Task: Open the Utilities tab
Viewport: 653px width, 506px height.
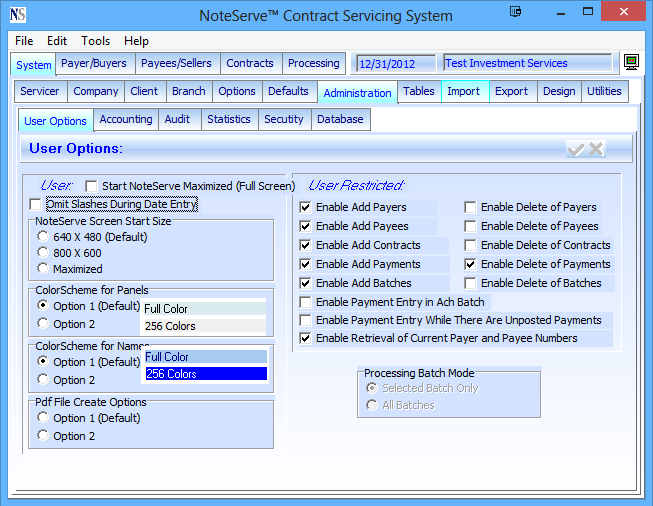Action: [604, 91]
